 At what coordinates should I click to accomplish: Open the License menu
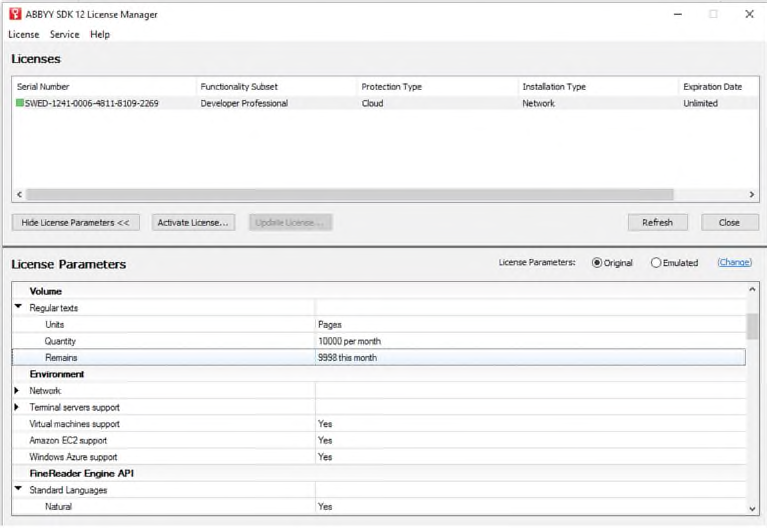pyautogui.click(x=24, y=34)
